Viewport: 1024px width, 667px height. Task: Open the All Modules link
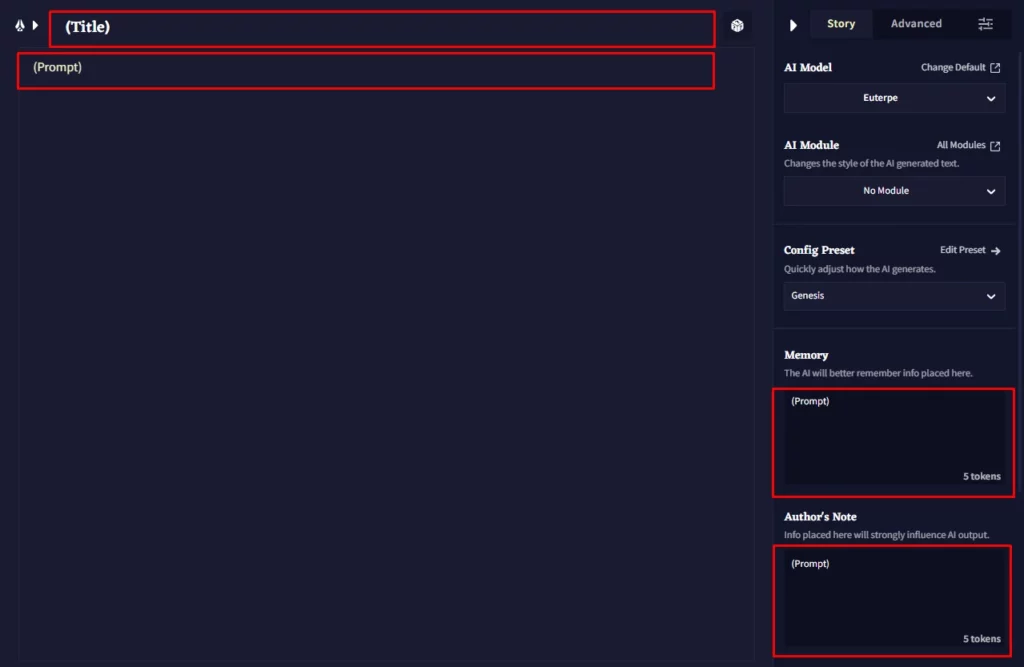[x=968, y=145]
